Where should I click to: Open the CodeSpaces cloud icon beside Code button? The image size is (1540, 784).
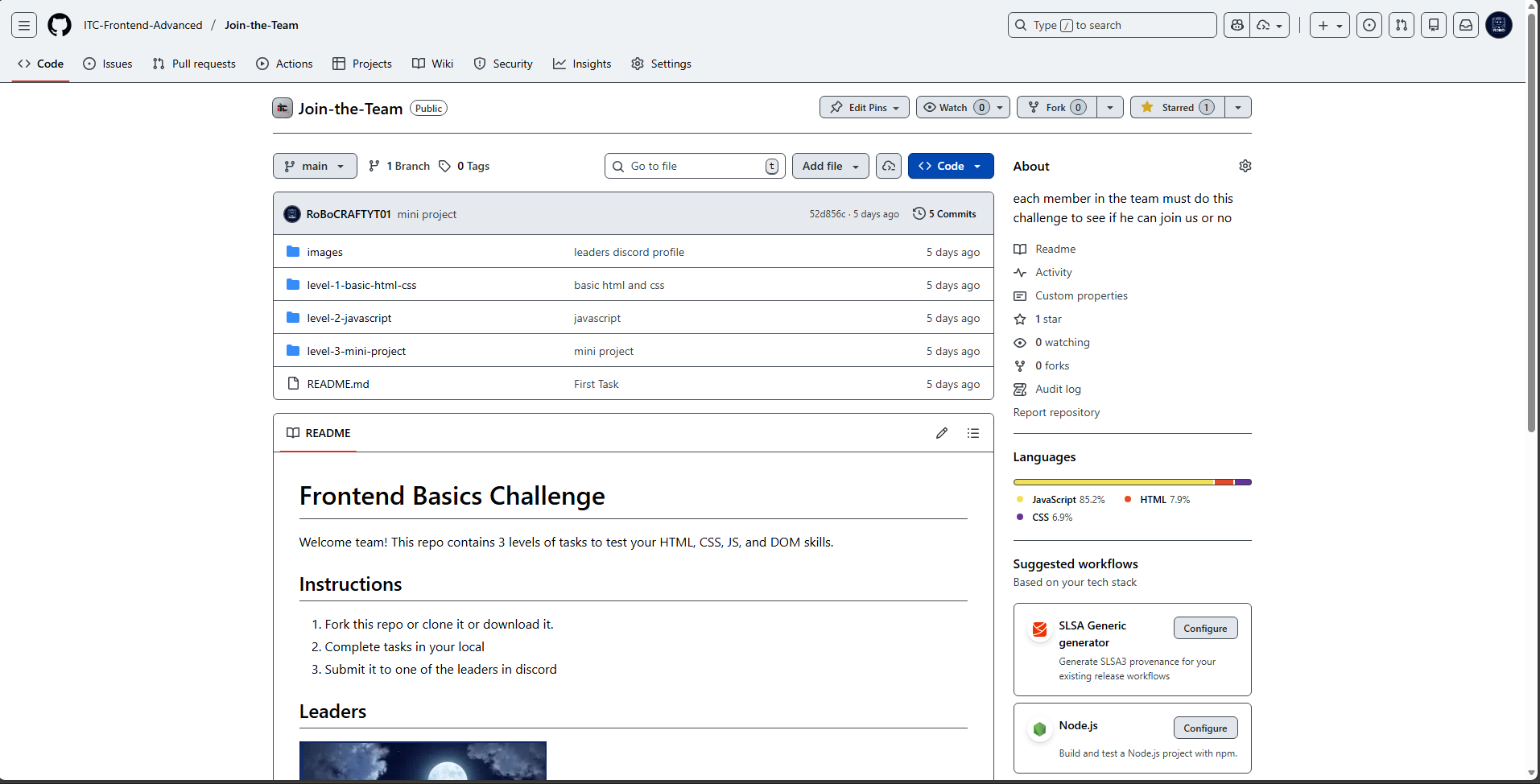[888, 166]
